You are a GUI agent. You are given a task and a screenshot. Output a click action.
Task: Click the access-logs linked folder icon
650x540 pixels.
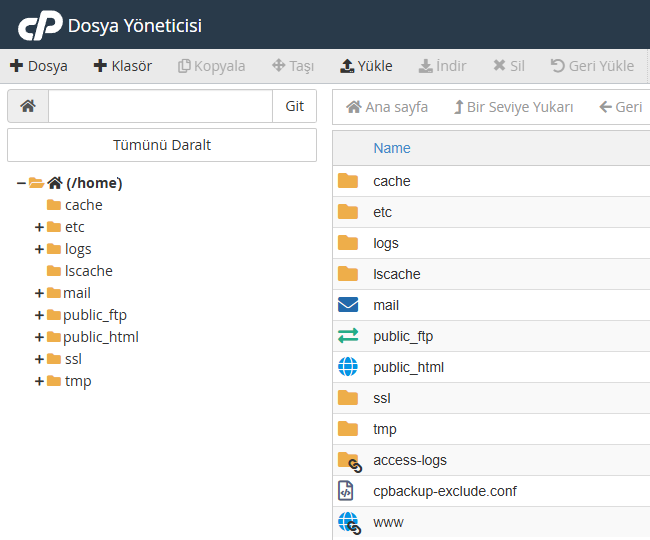point(348,460)
